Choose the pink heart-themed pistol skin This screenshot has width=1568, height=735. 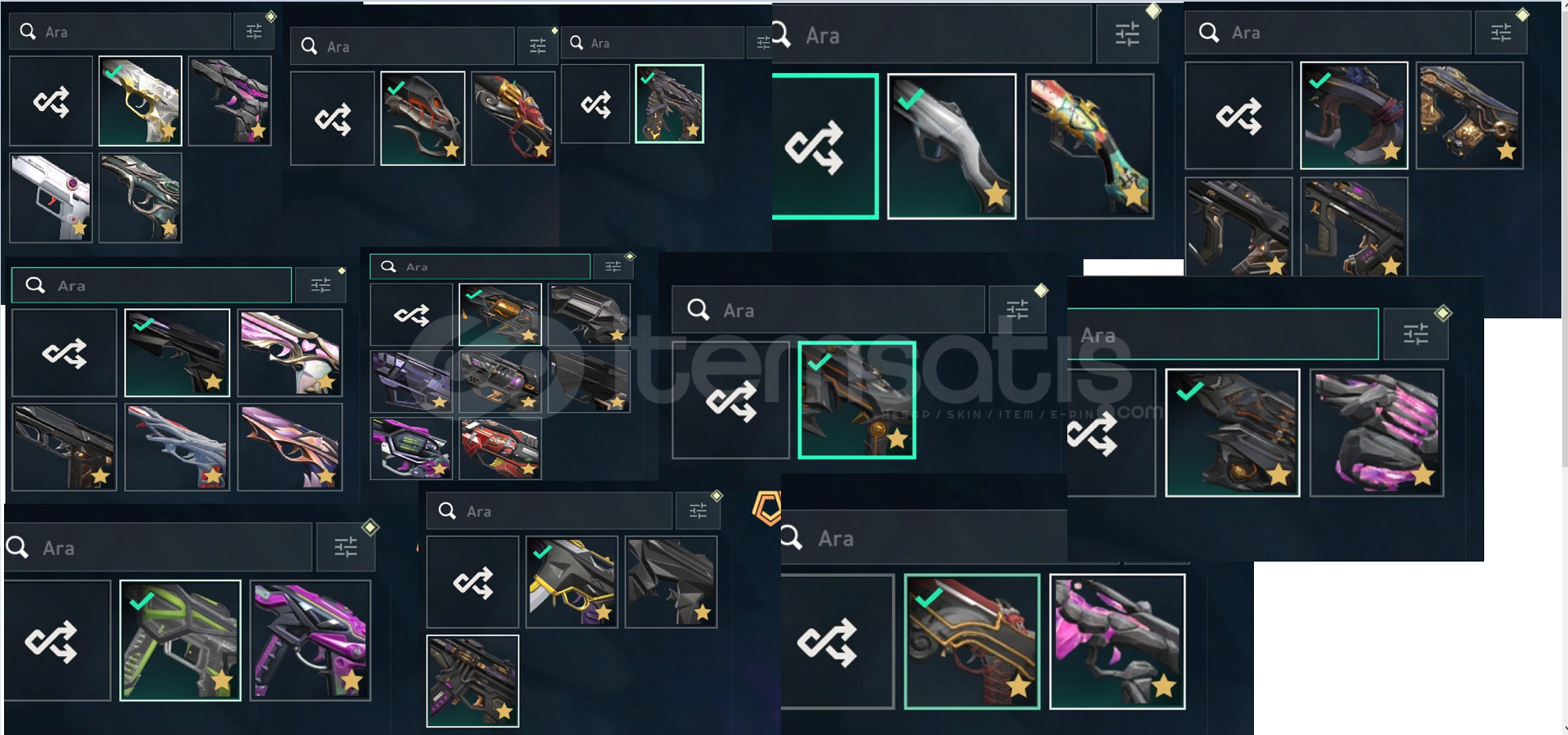[x=289, y=353]
